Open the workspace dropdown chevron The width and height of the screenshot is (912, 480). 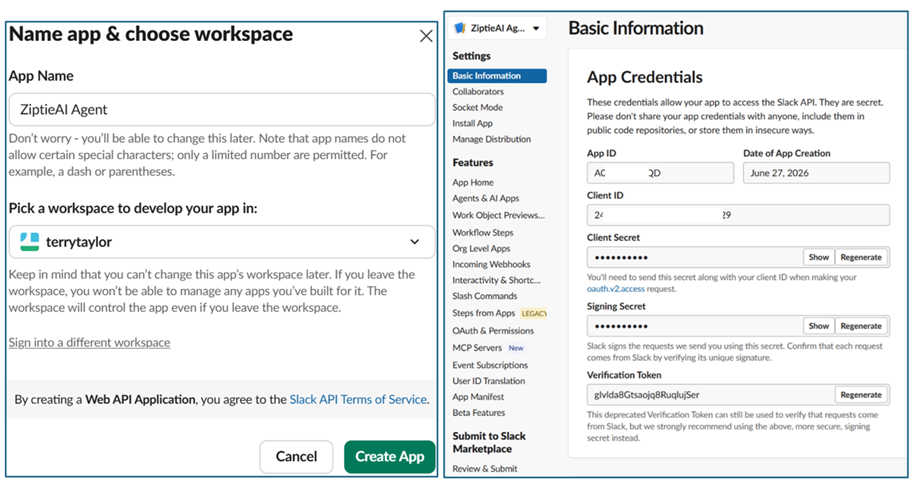(x=415, y=241)
